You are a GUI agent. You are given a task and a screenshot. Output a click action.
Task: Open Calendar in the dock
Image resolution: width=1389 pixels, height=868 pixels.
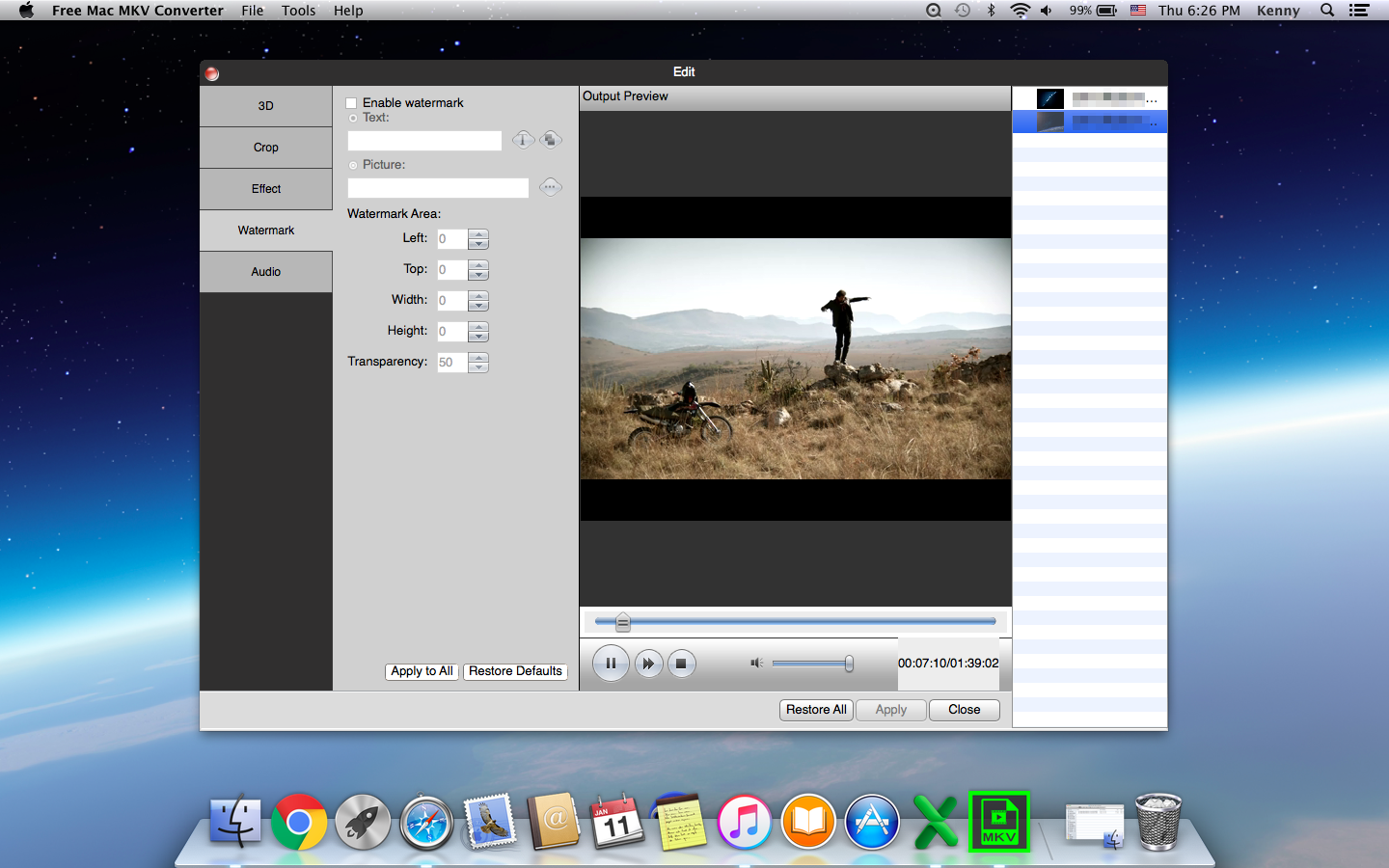point(617,822)
